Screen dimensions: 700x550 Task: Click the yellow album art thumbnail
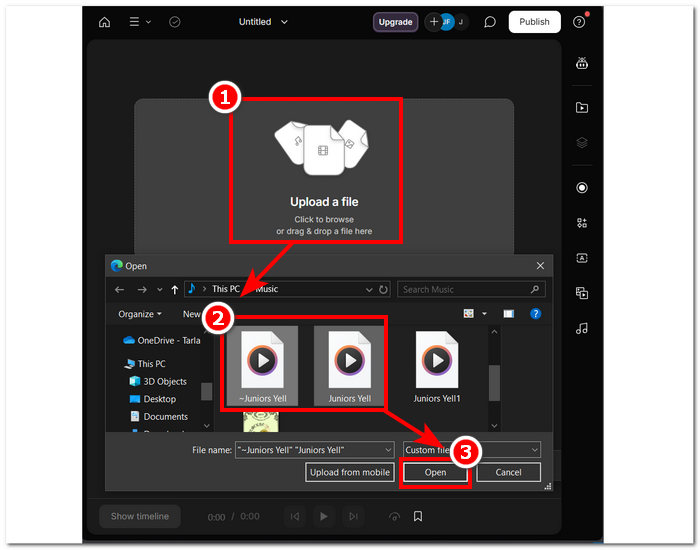[261, 422]
